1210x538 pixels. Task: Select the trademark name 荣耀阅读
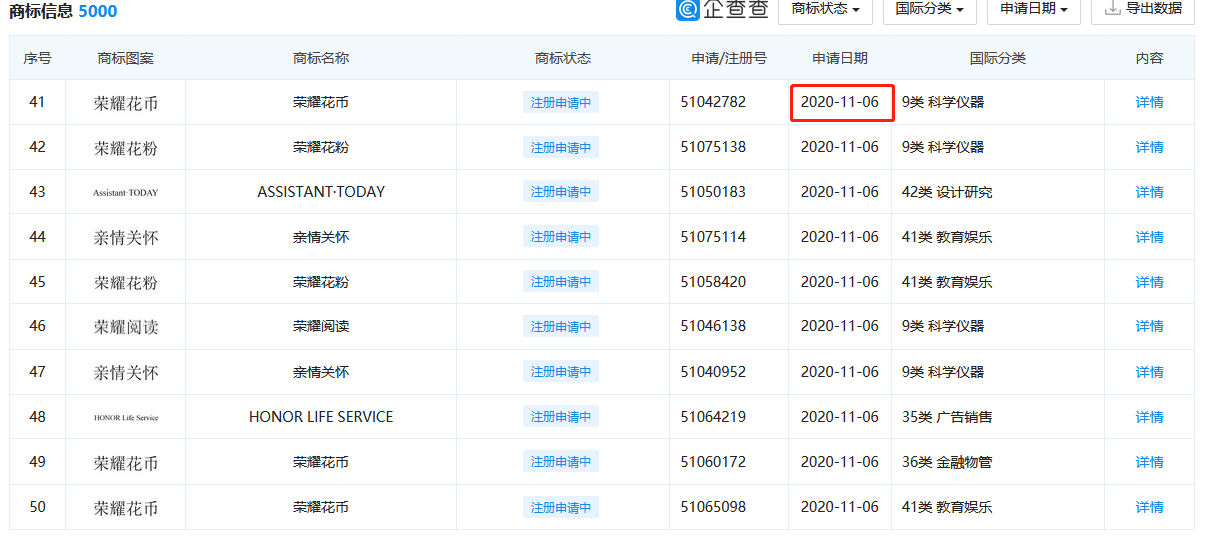point(321,326)
